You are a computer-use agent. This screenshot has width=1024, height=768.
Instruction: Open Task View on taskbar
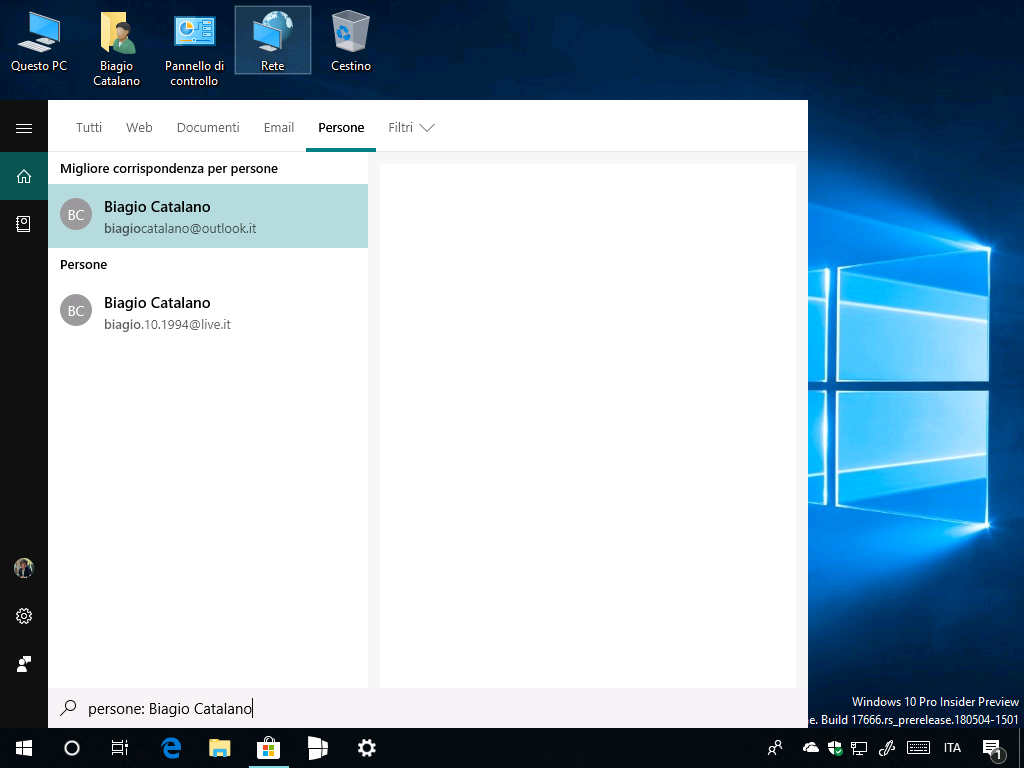pyautogui.click(x=120, y=748)
